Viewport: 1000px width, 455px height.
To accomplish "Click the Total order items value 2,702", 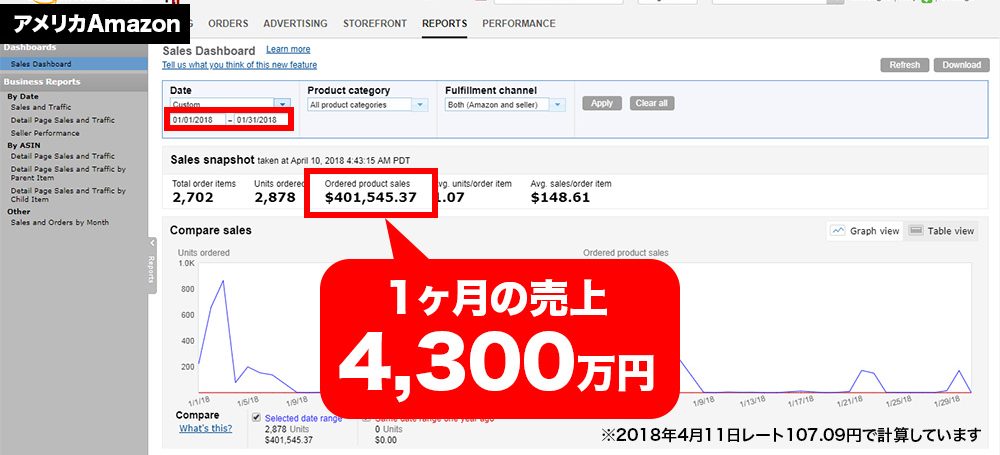I will tap(193, 197).
